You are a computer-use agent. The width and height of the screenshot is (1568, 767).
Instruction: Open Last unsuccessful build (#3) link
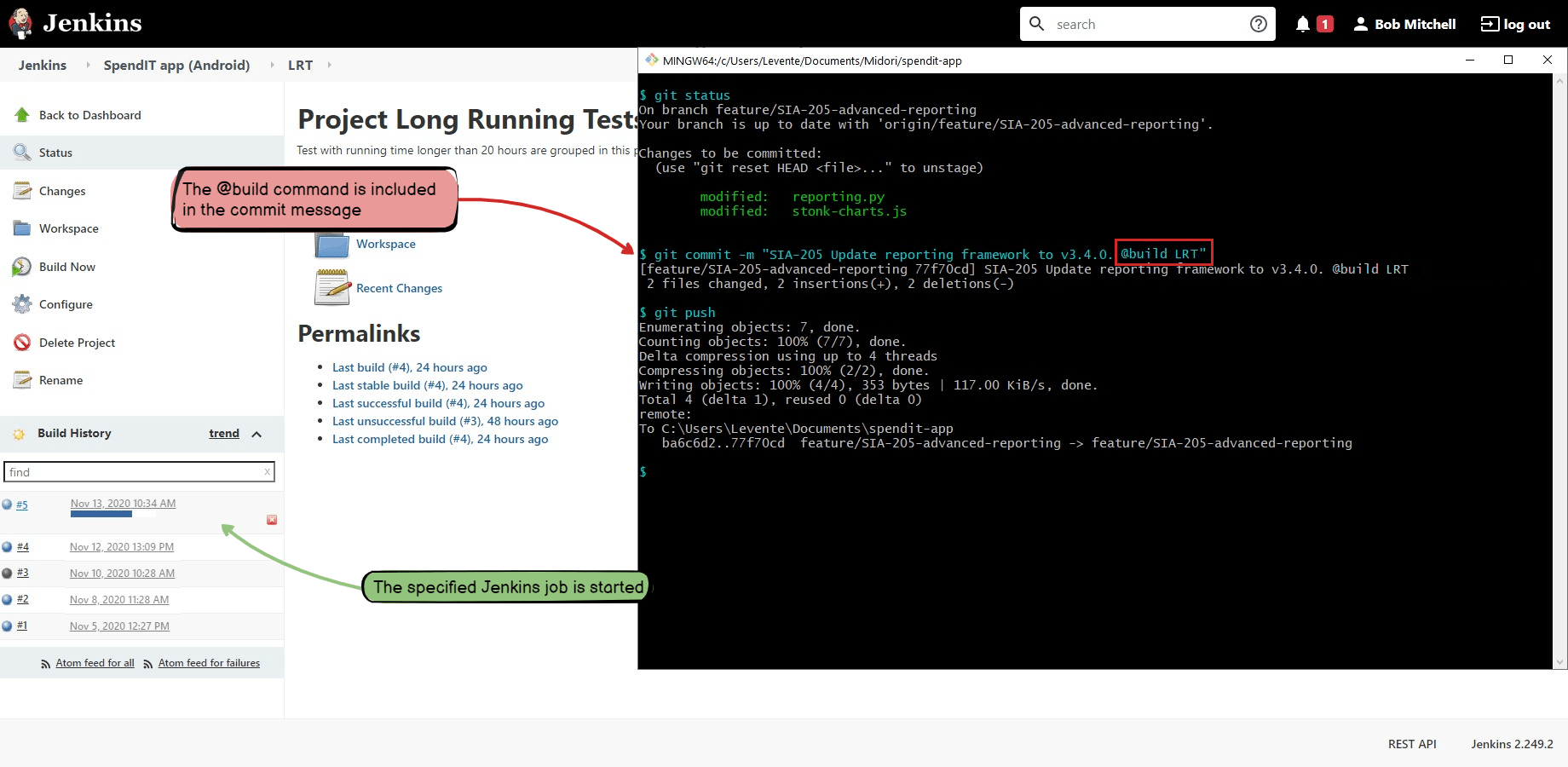(445, 421)
